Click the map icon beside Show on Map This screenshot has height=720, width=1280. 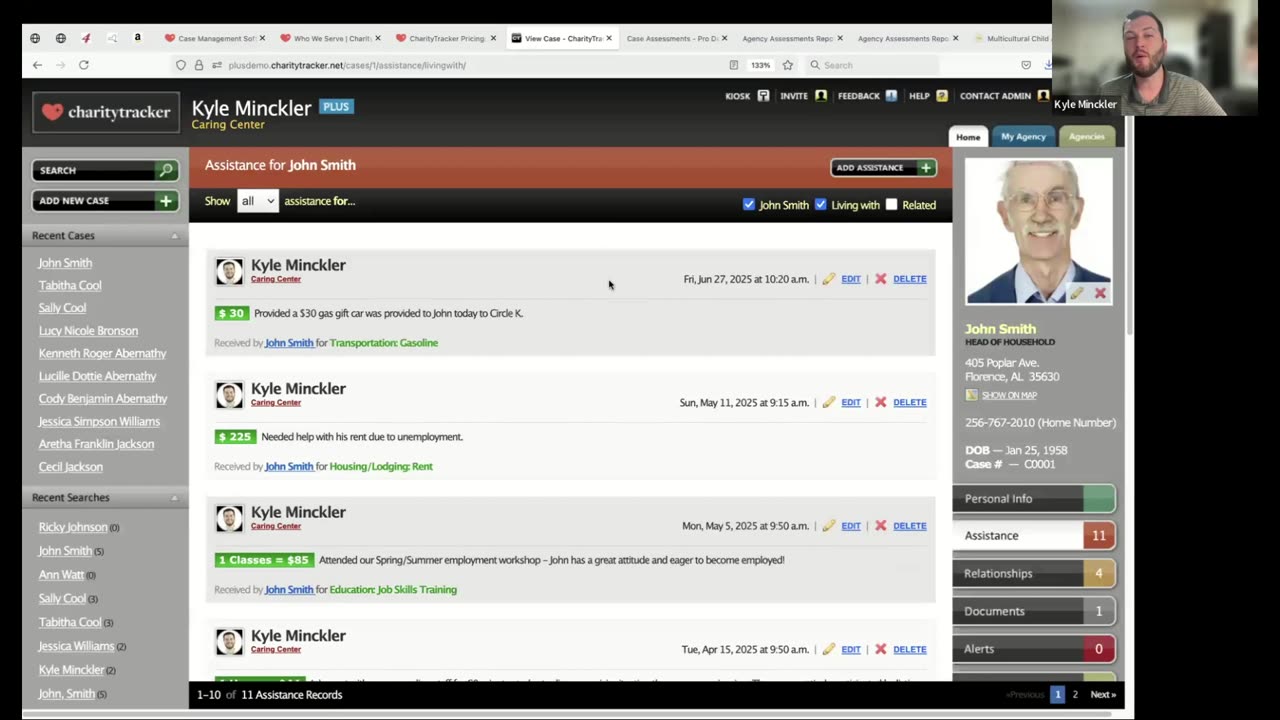pyautogui.click(x=971, y=395)
